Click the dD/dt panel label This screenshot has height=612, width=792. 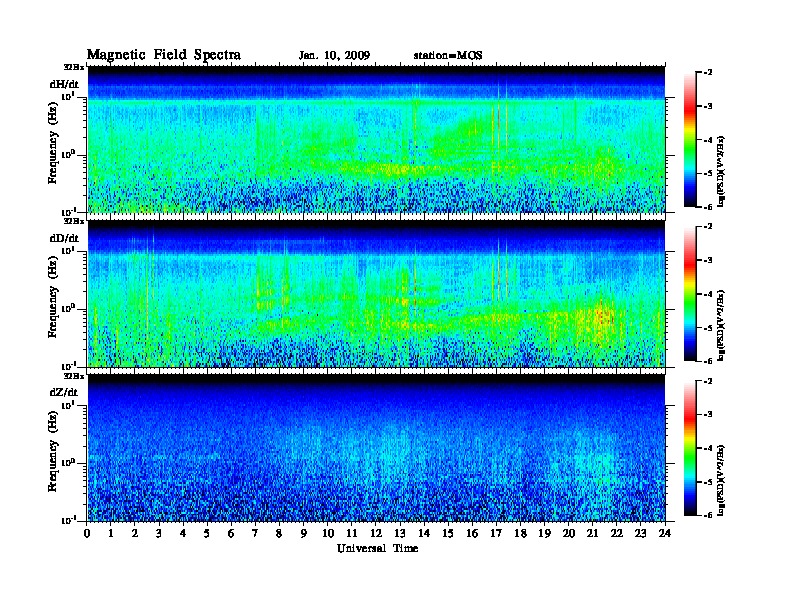coord(64,238)
